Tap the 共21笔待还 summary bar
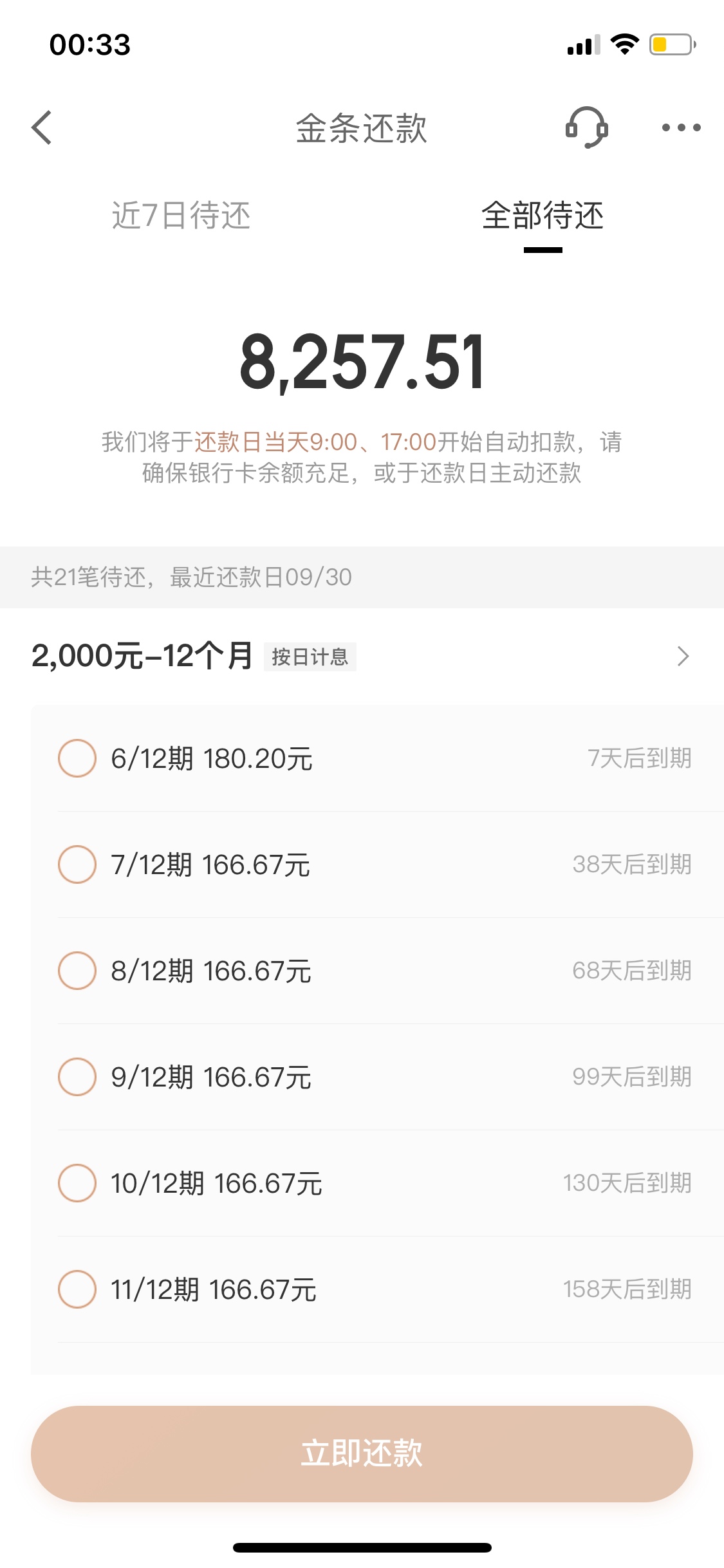724x1568 pixels. 362,577
